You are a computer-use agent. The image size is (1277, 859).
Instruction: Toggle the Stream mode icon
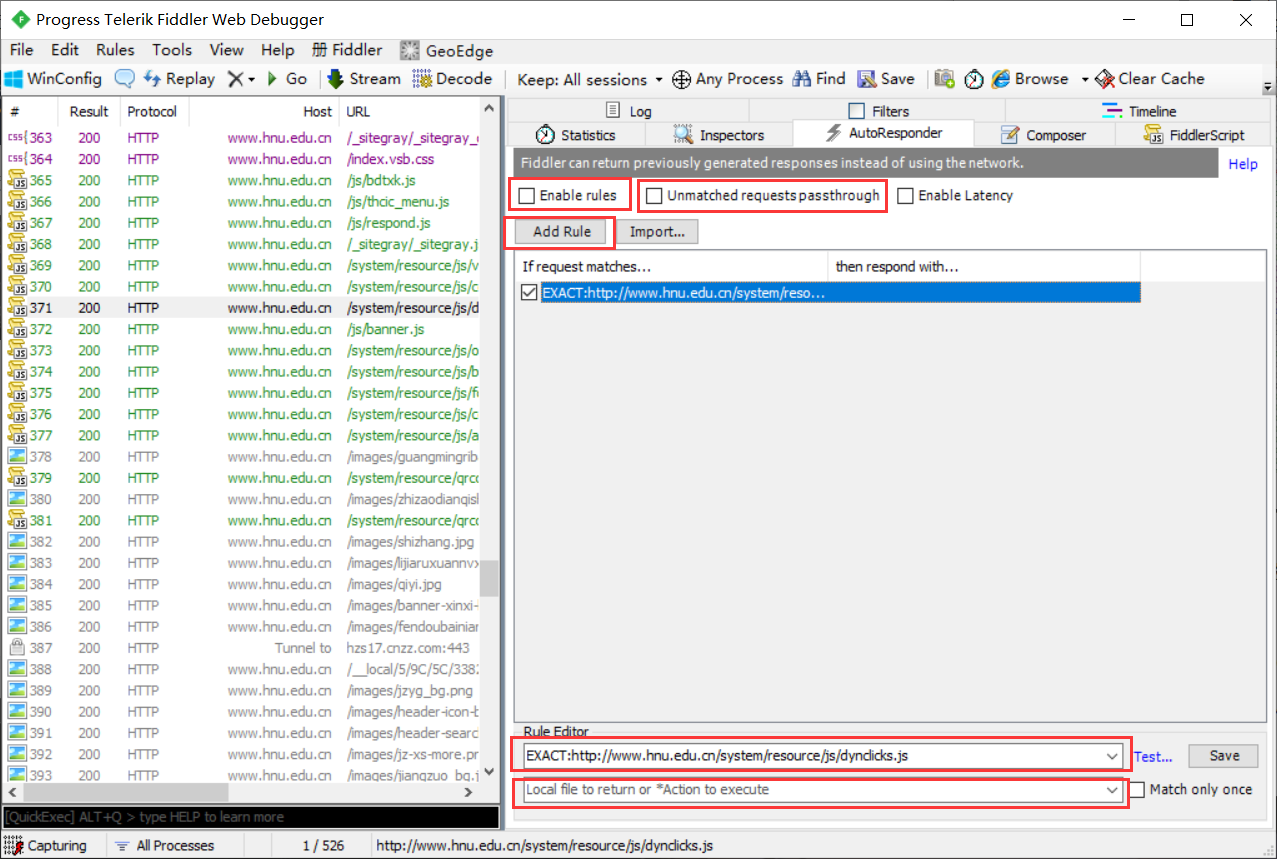tap(335, 79)
